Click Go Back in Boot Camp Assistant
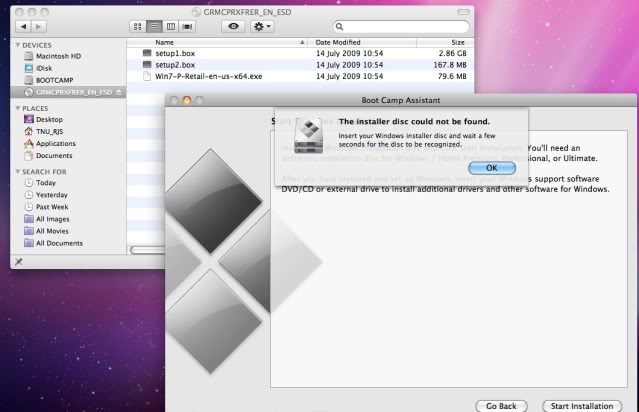This screenshot has height=412, width=639. point(501,406)
